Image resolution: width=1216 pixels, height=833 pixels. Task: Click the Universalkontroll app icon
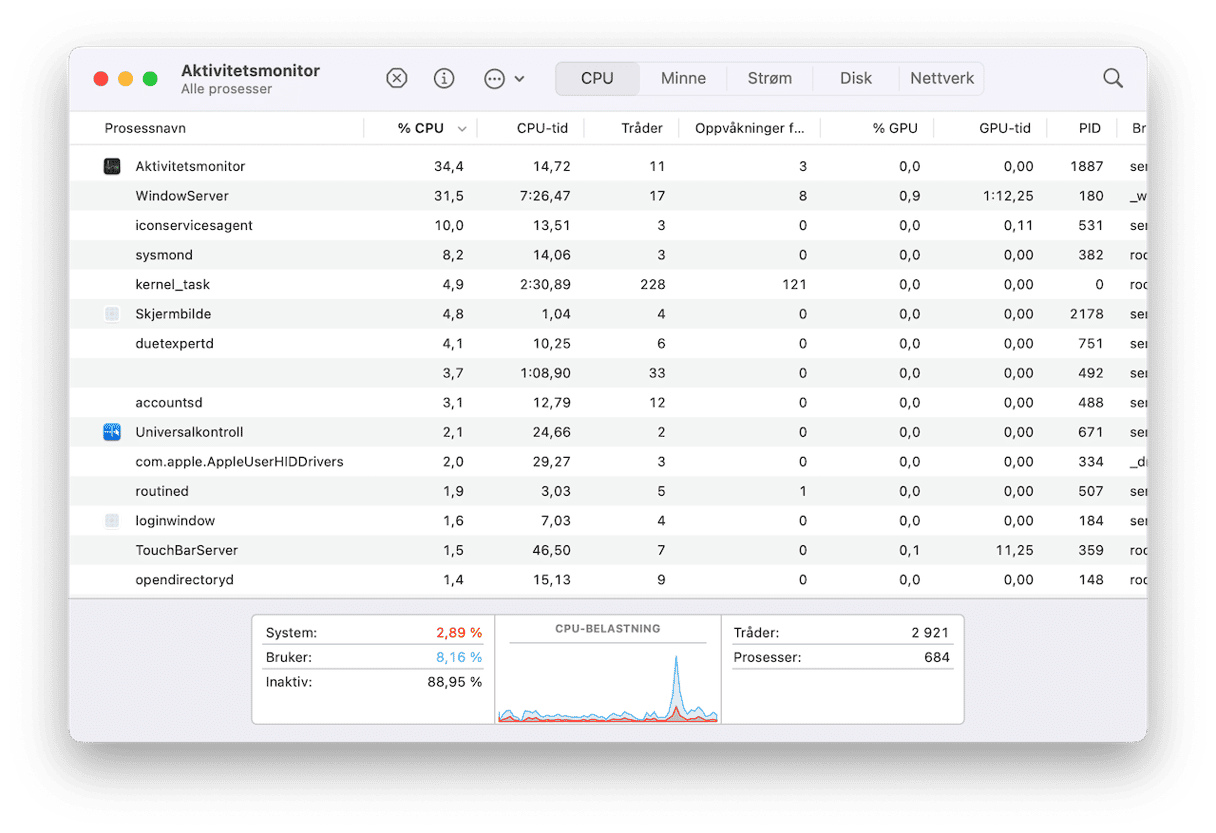point(112,432)
